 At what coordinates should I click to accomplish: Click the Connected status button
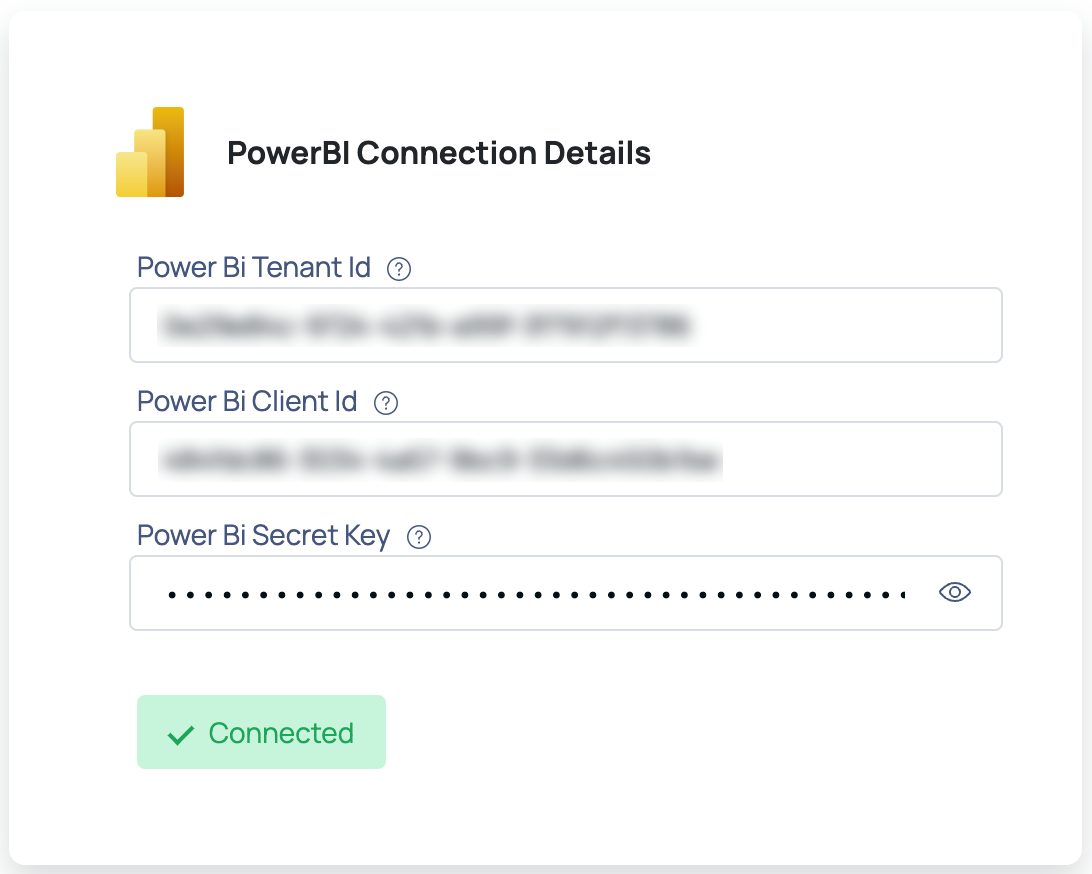coord(261,732)
